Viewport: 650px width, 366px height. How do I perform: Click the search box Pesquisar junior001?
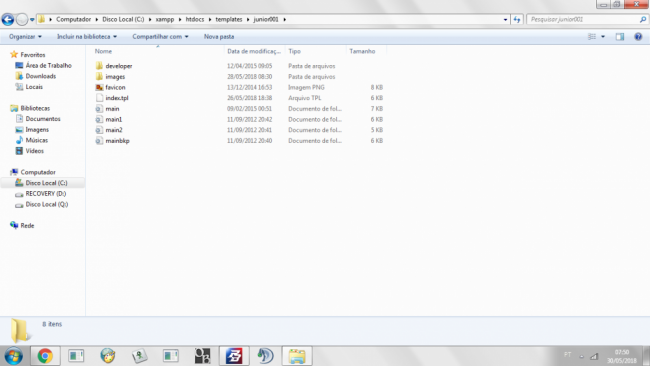coord(582,19)
